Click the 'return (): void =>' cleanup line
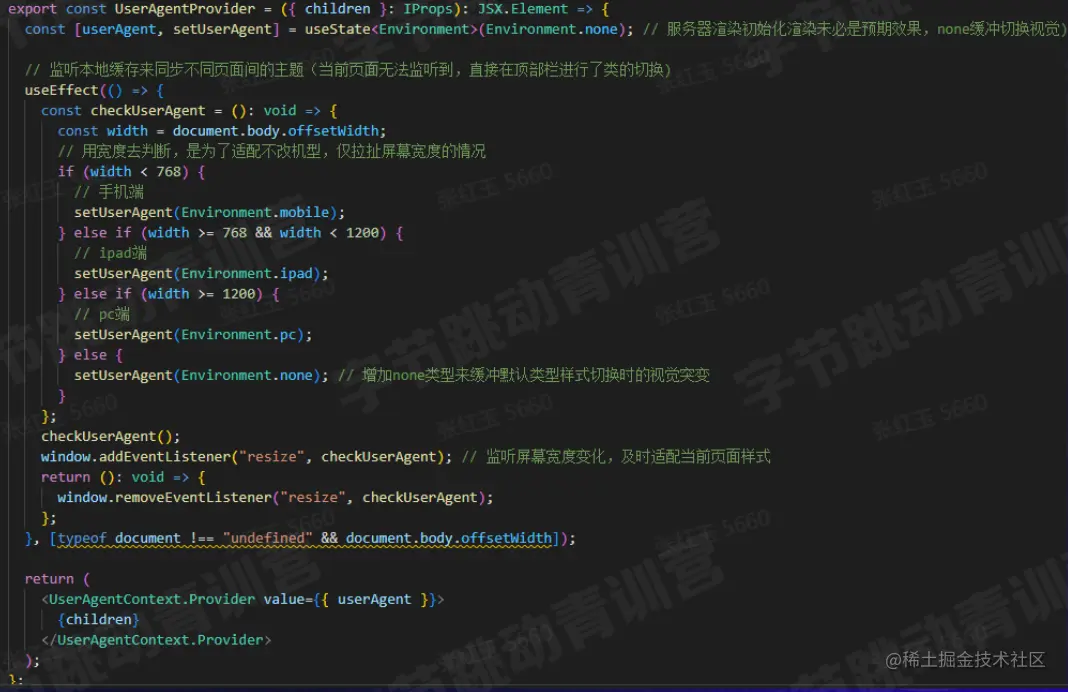1068x692 pixels. pyautogui.click(x=123, y=477)
